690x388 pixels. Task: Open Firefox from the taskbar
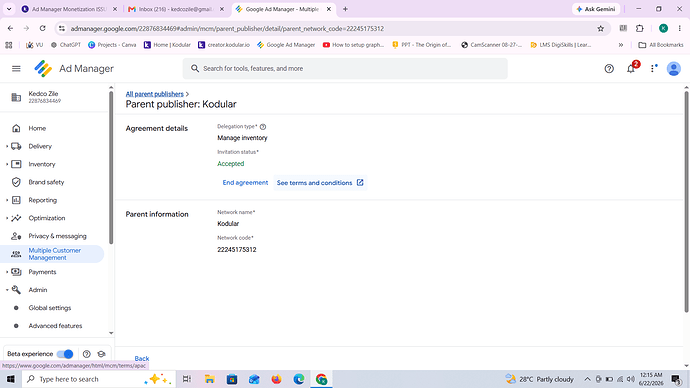point(276,379)
